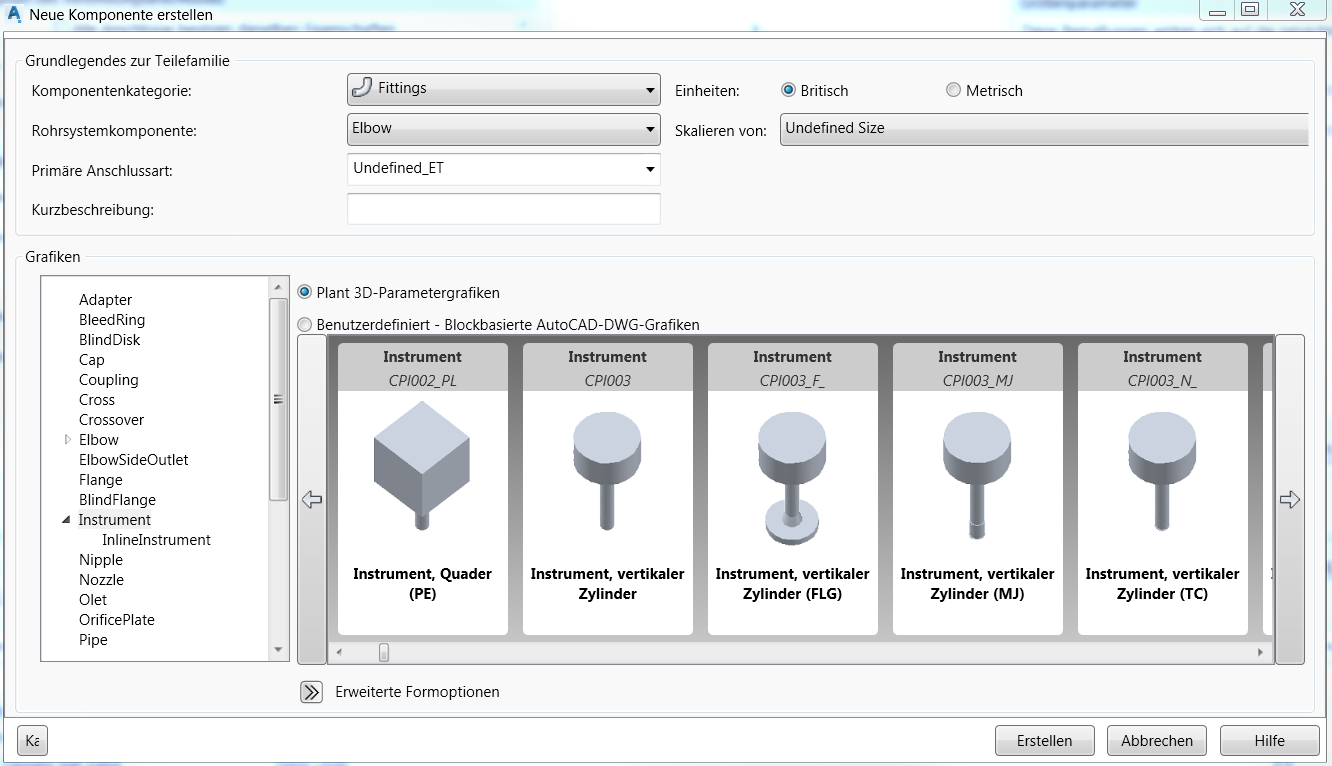Viewport: 1332px width, 766px height.
Task: Select Instrument in the graphics tree
Action: click(x=115, y=520)
